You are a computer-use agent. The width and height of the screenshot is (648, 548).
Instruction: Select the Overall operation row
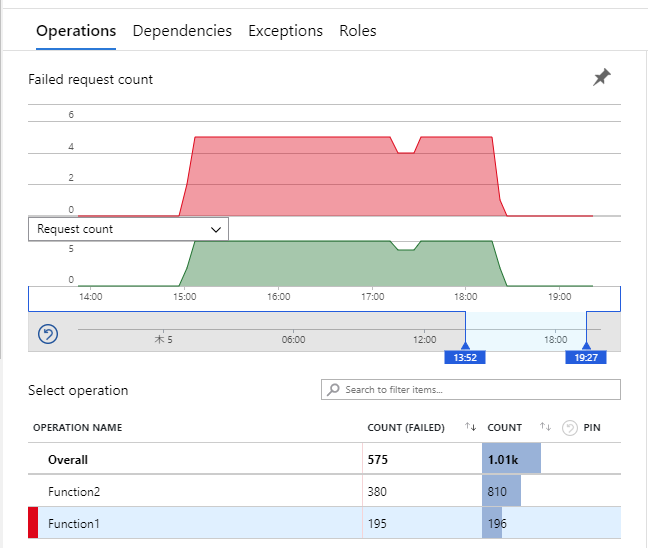coord(324,459)
